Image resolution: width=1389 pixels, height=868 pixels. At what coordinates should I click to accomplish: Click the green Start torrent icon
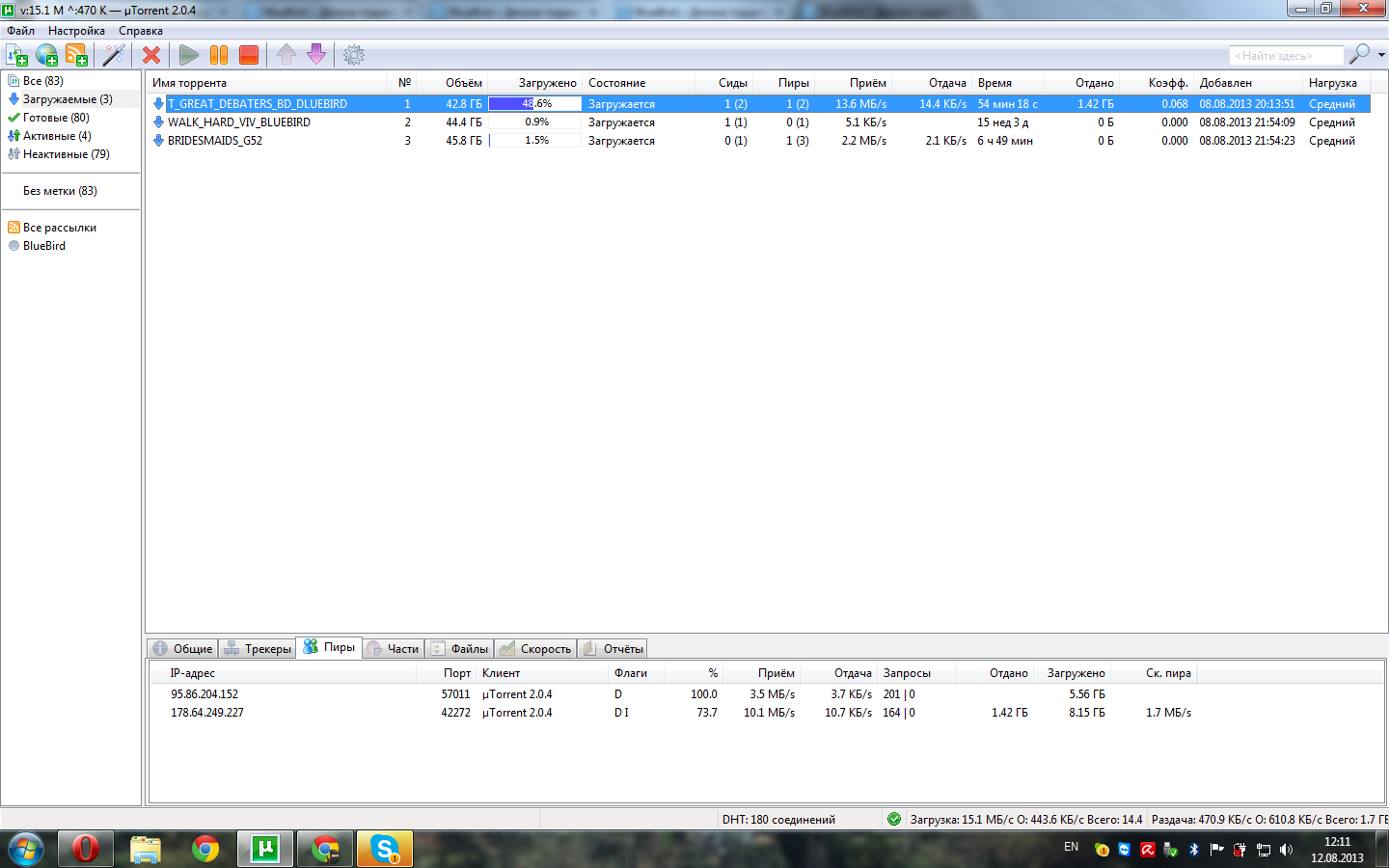[189, 55]
